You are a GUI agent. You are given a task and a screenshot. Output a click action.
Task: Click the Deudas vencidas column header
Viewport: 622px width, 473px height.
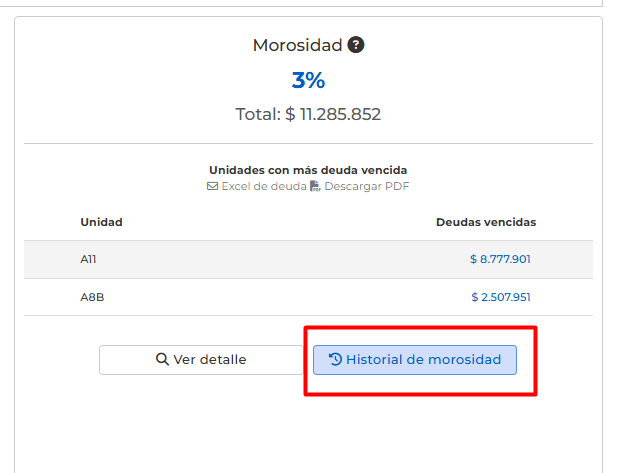click(486, 222)
